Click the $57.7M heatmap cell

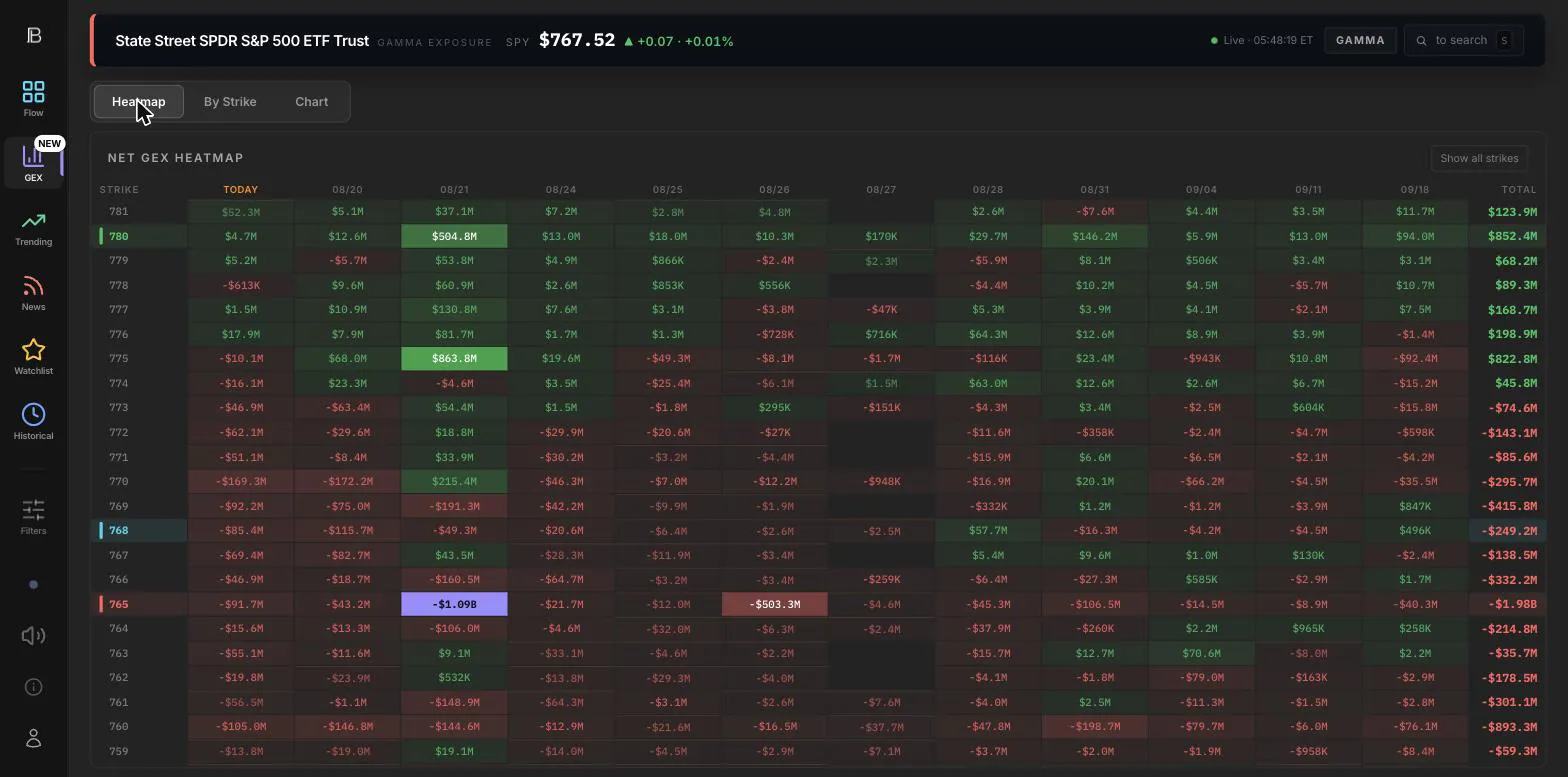(987, 530)
